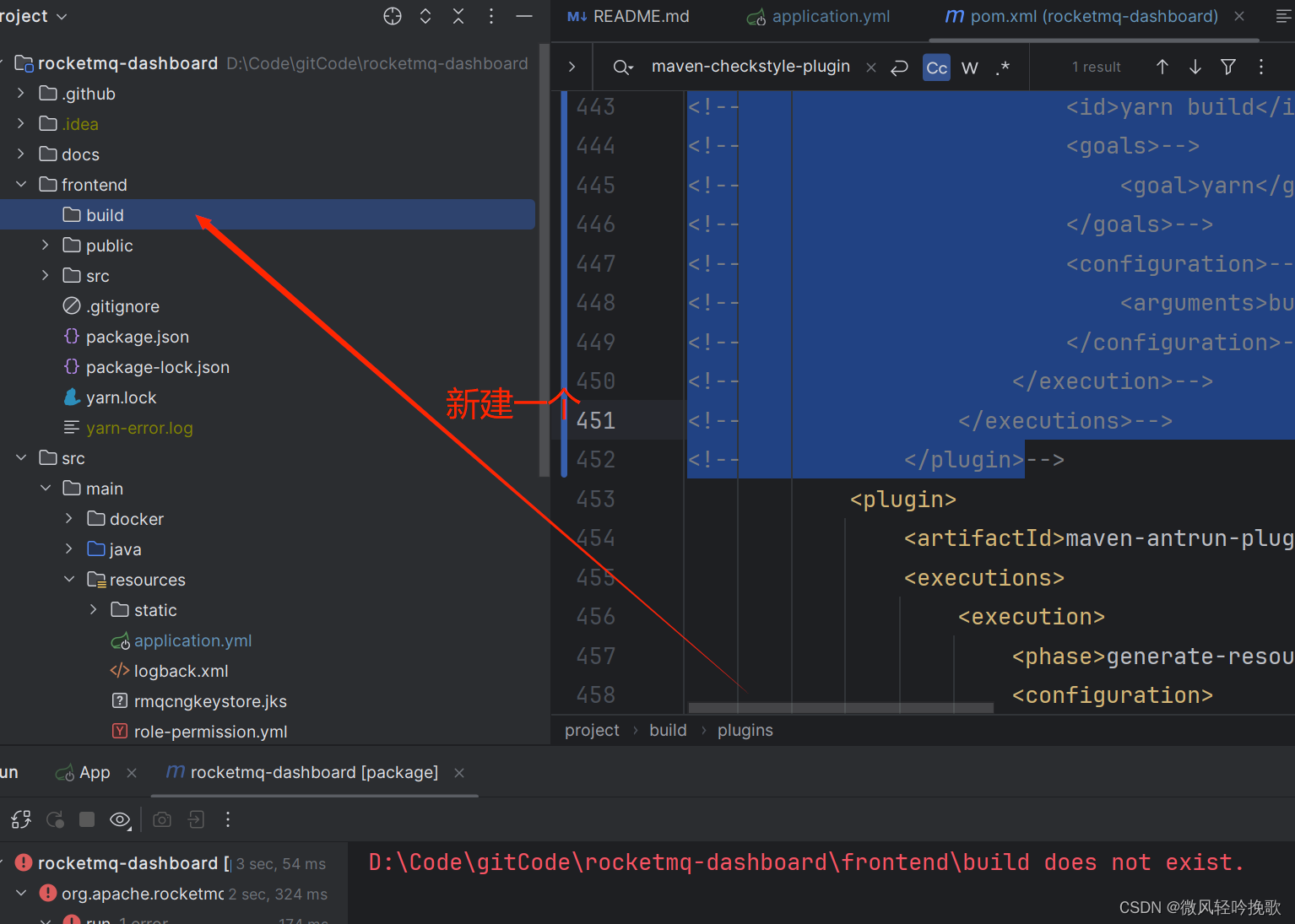Expand the docker folder

[69, 519]
